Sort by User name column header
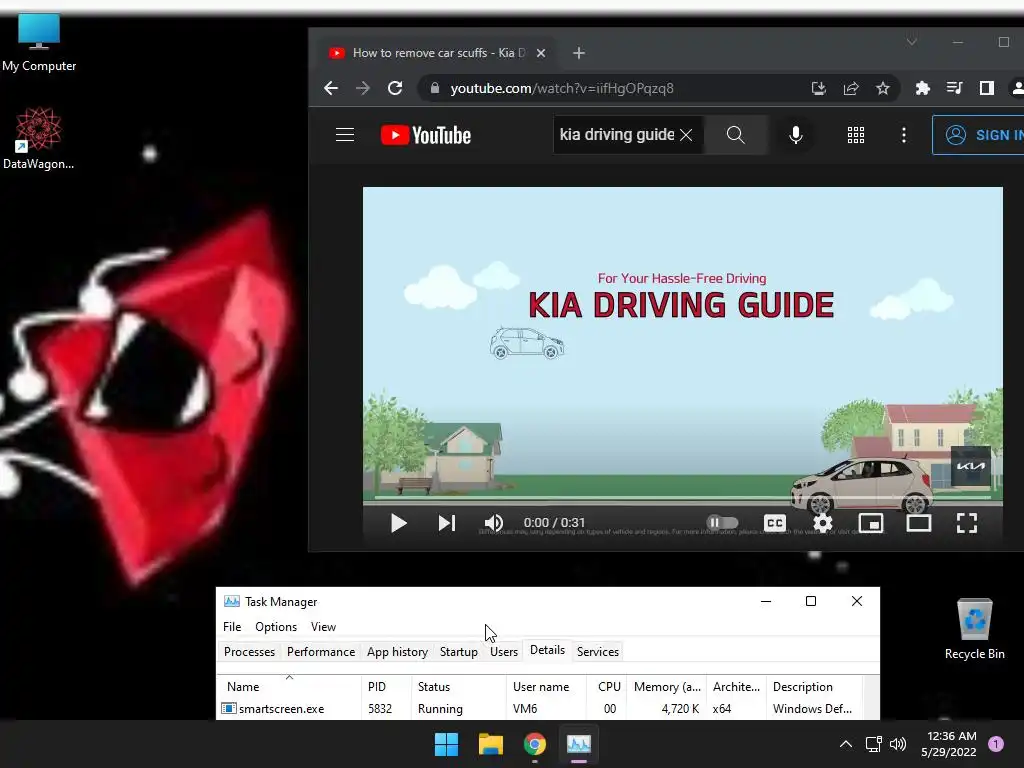Viewport: 1024px width, 768px height. [x=546, y=686]
